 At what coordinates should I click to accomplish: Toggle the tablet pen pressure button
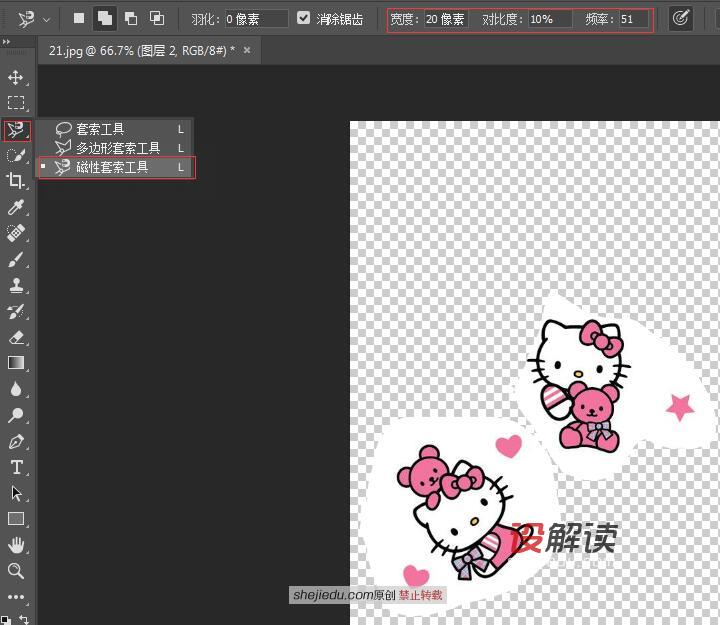point(680,19)
